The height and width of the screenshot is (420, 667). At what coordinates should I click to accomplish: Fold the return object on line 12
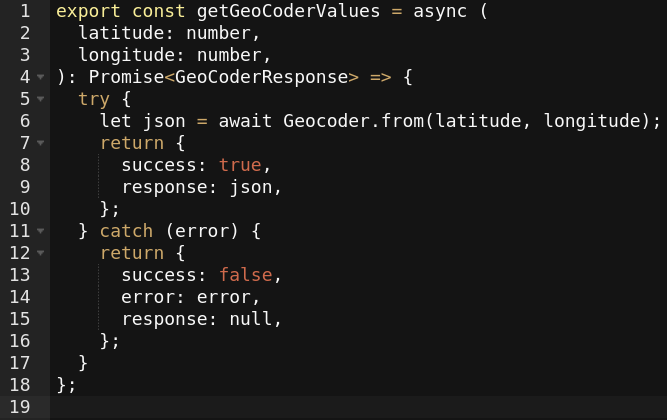point(40,253)
